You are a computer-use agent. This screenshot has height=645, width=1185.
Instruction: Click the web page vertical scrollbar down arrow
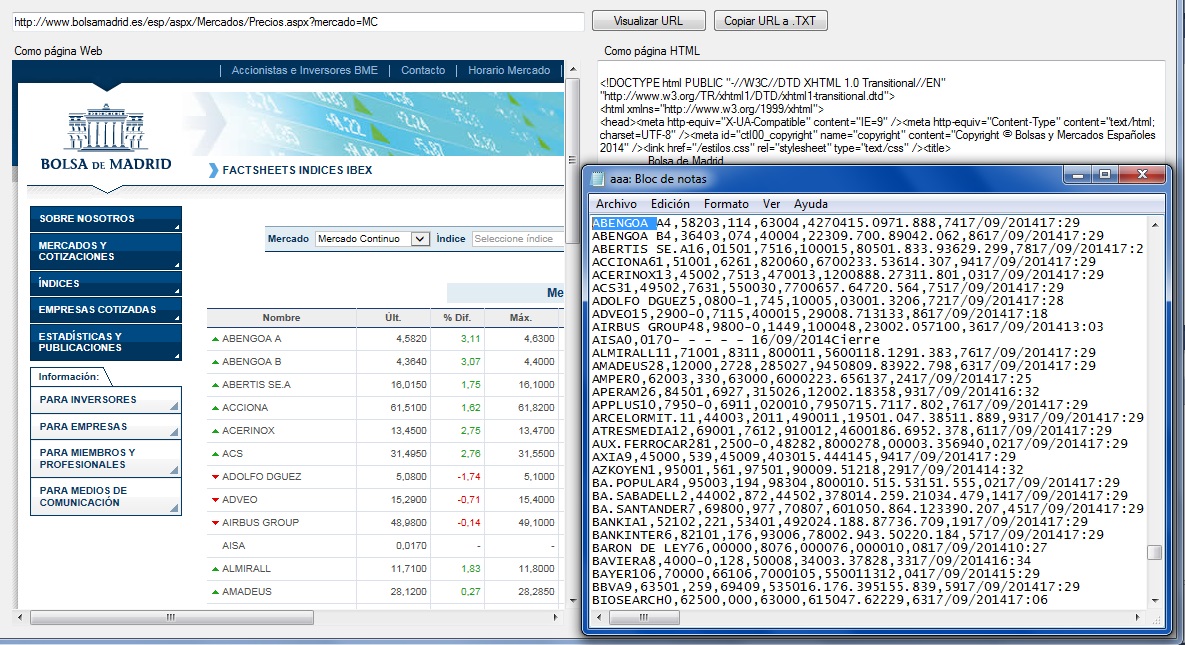point(572,601)
